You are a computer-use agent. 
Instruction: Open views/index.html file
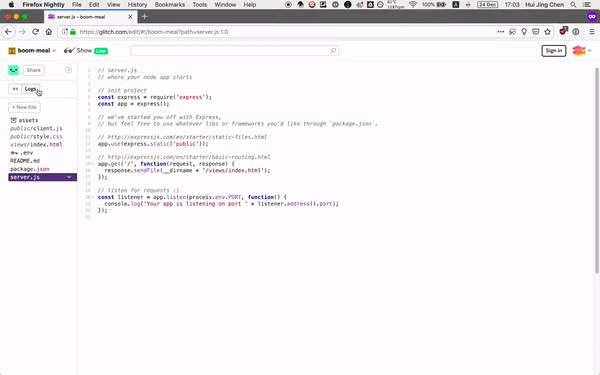click(x=36, y=144)
